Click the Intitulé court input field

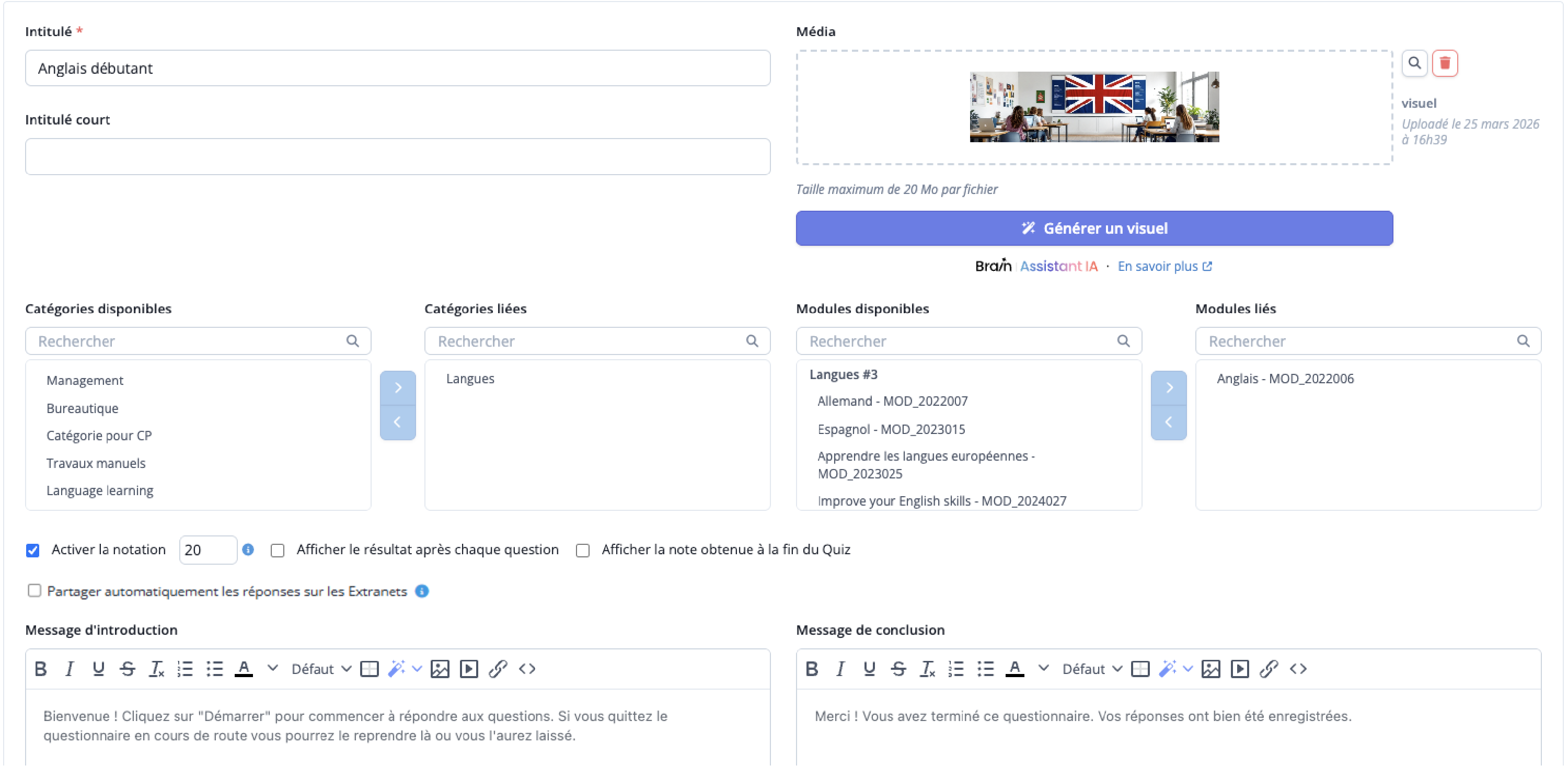pos(397,156)
